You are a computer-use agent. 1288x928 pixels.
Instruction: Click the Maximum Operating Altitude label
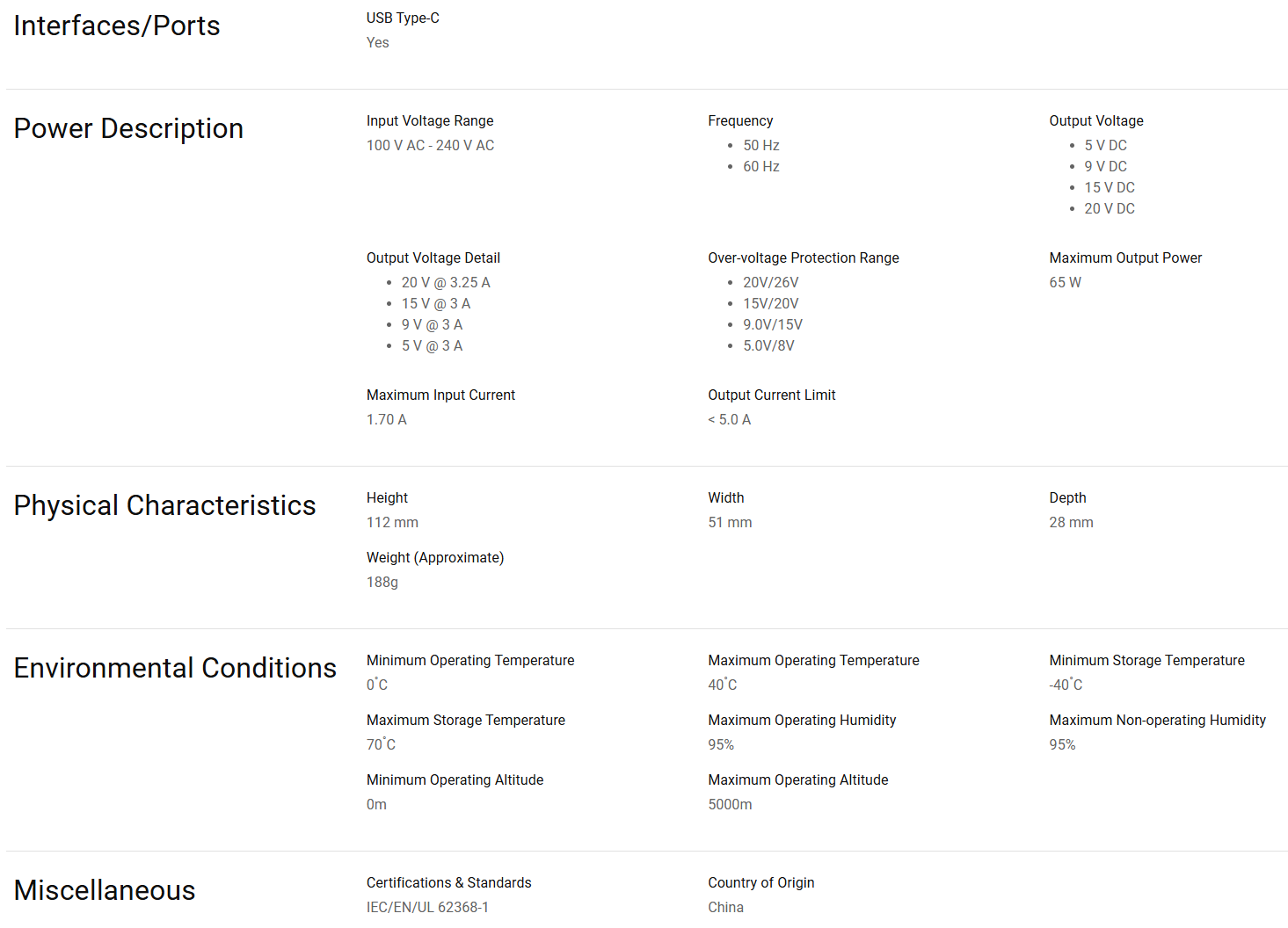click(x=797, y=780)
